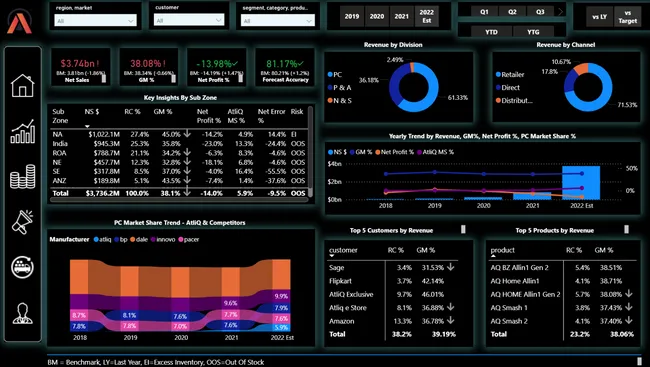Open the region, market dropdown

95,20
